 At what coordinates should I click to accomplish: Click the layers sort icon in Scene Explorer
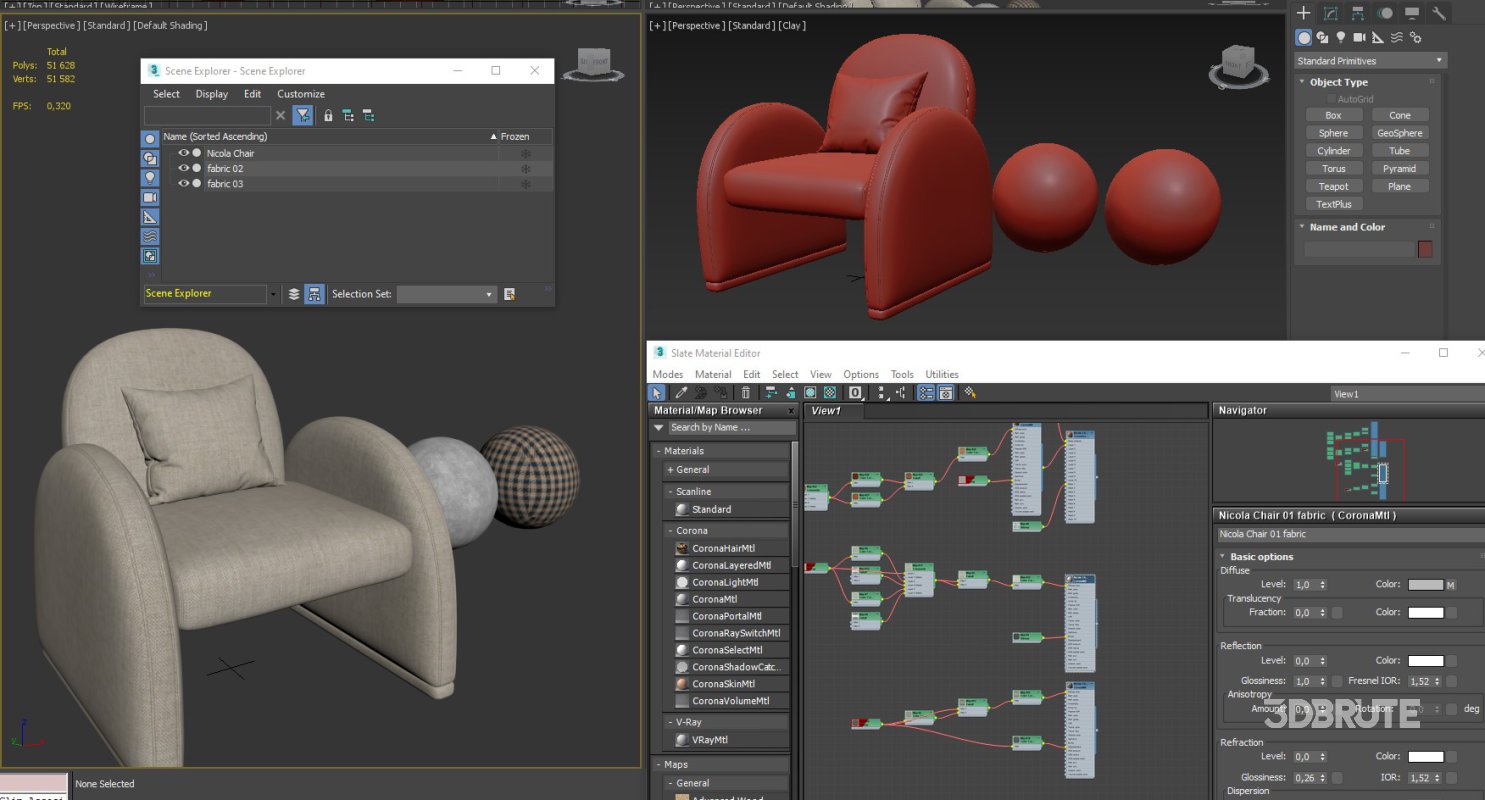[294, 294]
